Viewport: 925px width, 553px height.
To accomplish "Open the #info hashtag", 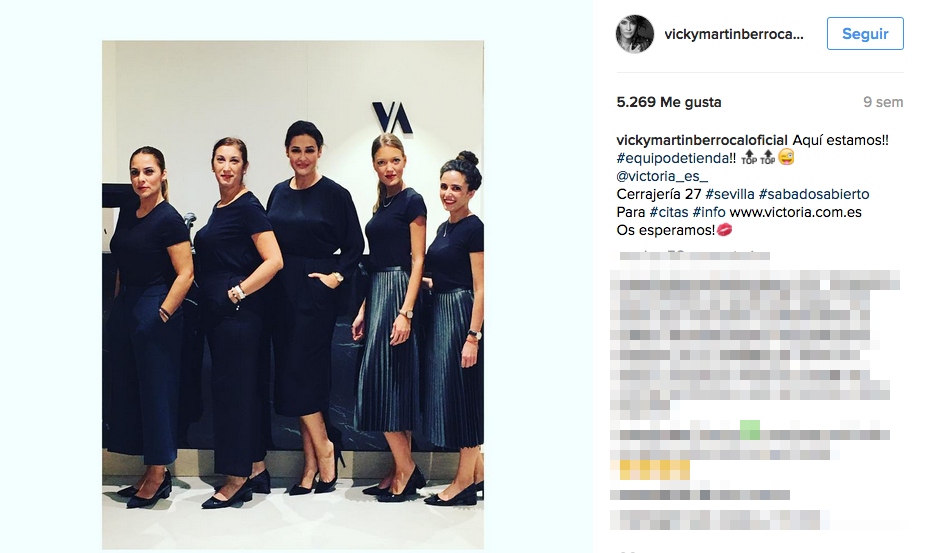I will click(x=709, y=212).
